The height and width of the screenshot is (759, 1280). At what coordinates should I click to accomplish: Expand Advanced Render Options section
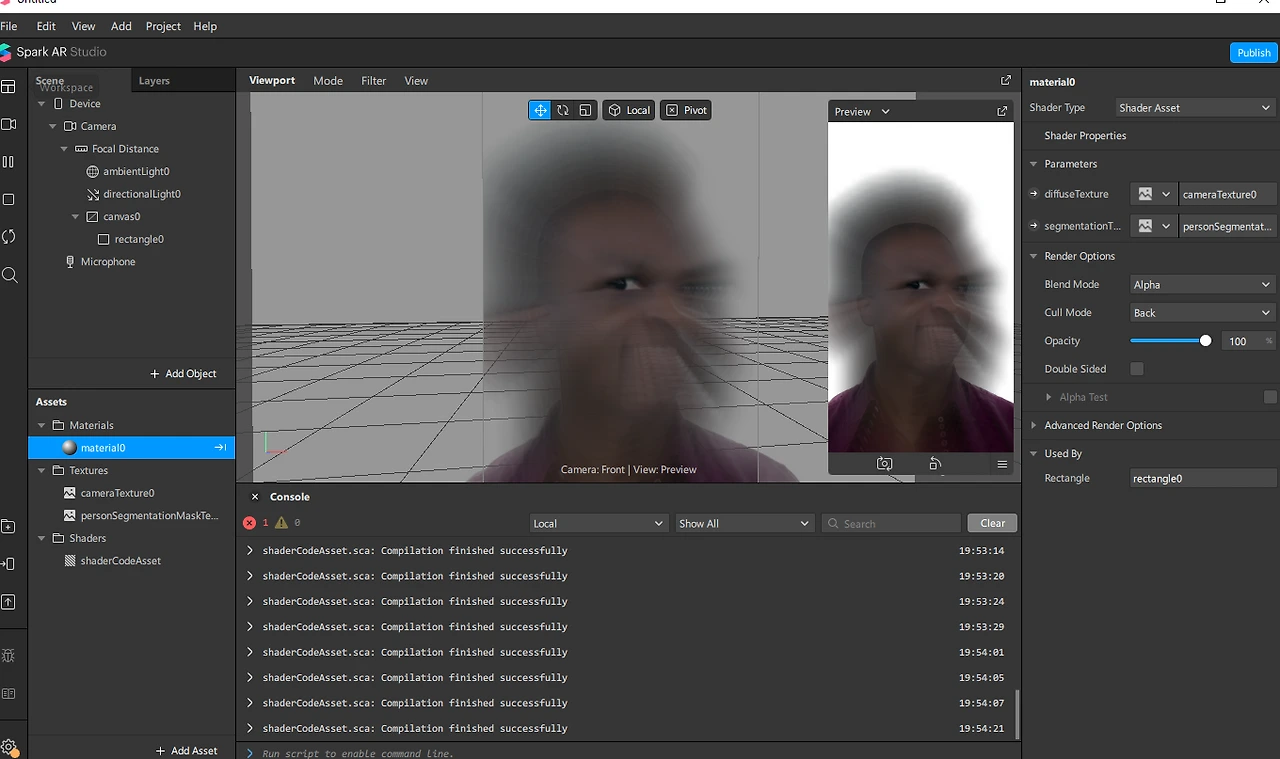1034,425
